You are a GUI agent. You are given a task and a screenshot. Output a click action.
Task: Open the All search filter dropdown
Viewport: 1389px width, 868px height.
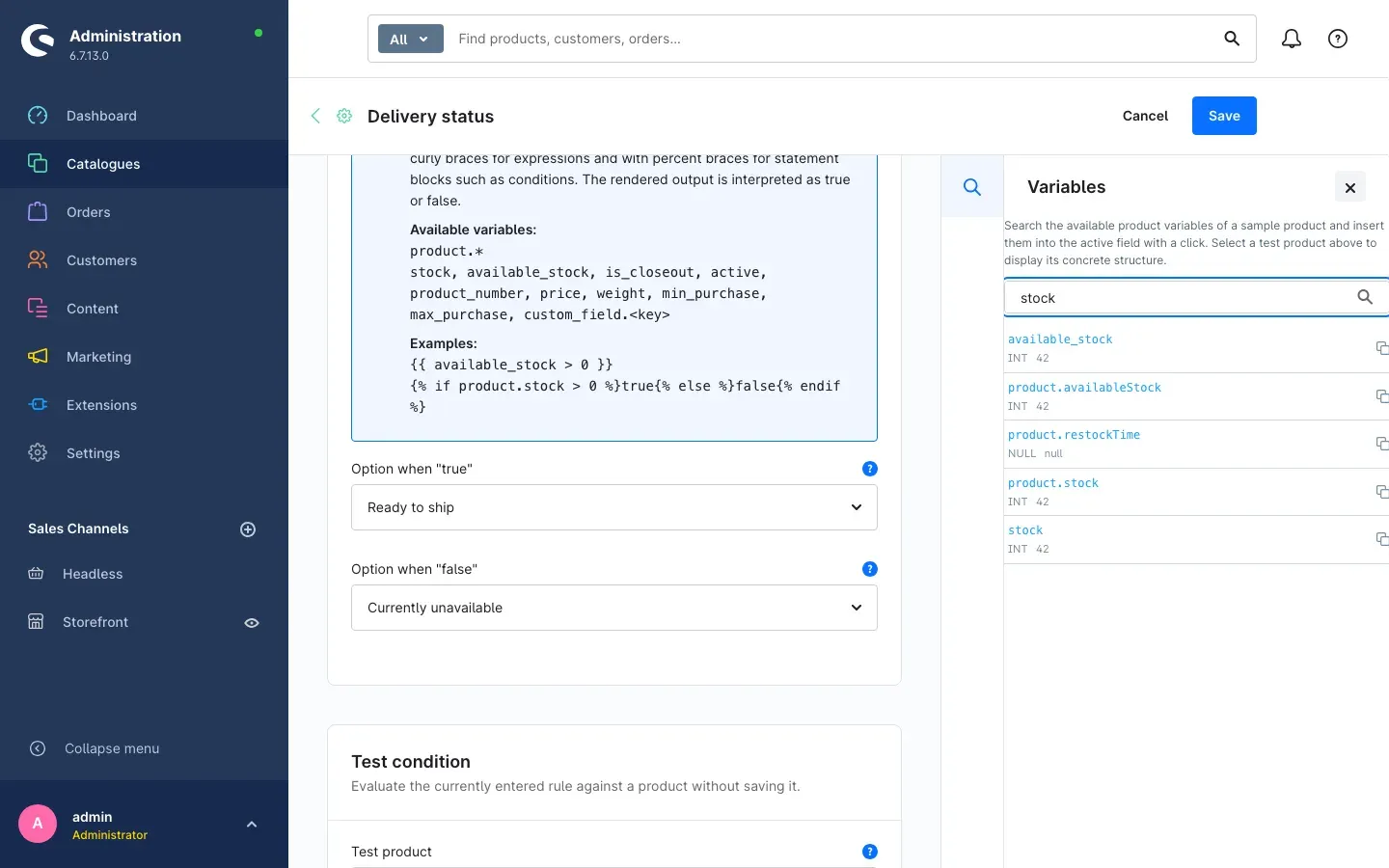[410, 39]
